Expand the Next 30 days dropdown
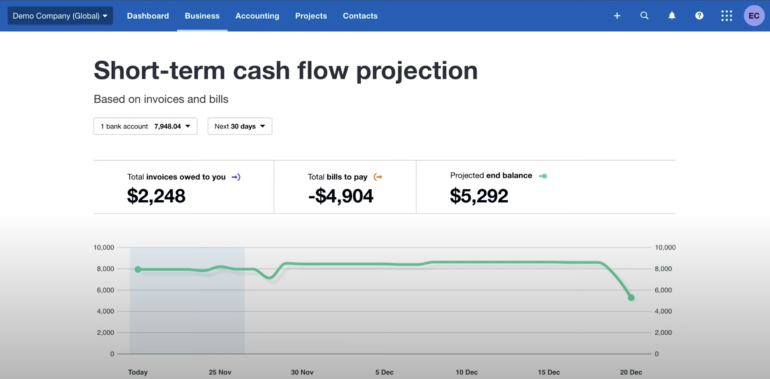The width and height of the screenshot is (770, 379). click(240, 126)
